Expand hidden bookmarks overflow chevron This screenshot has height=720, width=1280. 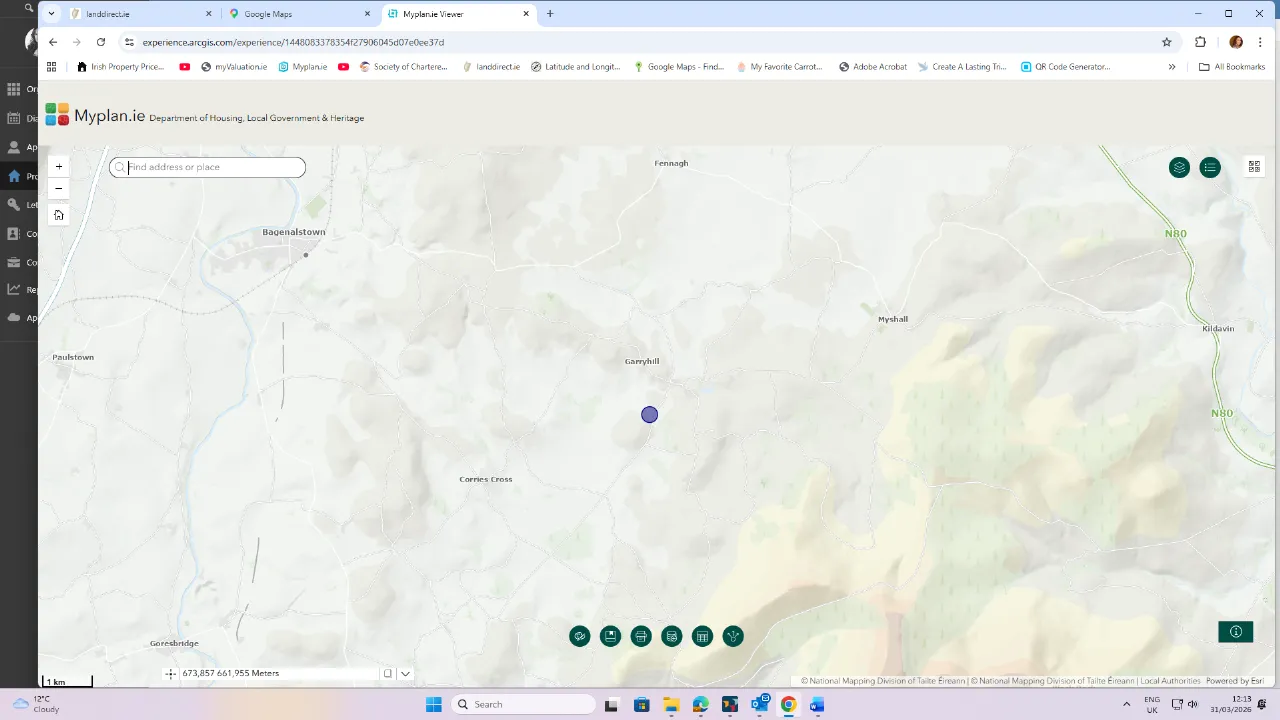1172,67
